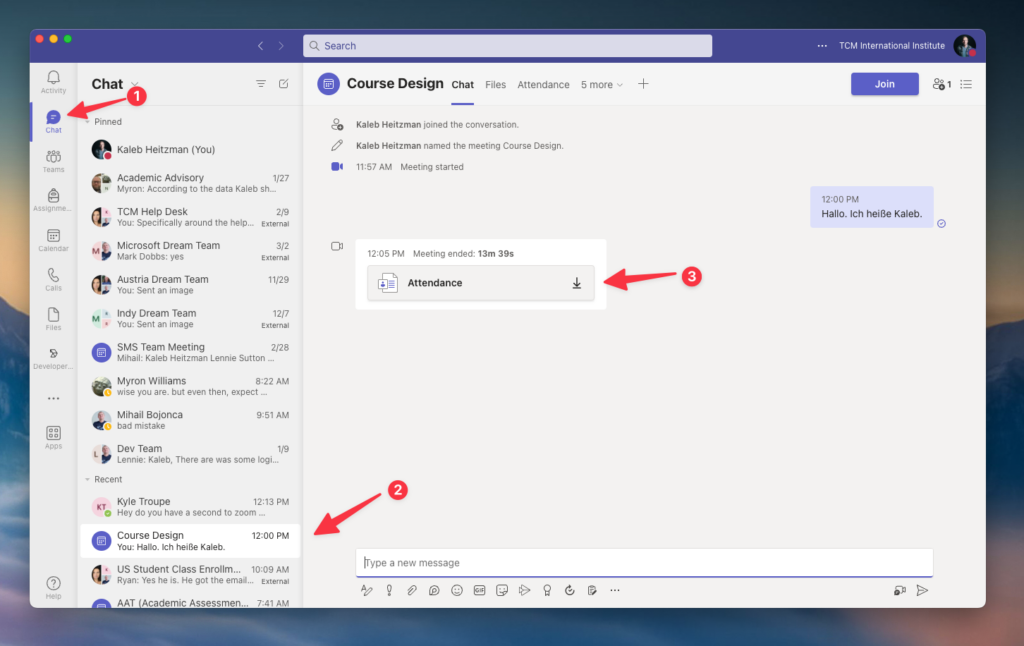Open the Developer Portal app
1024x646 pixels.
54,358
